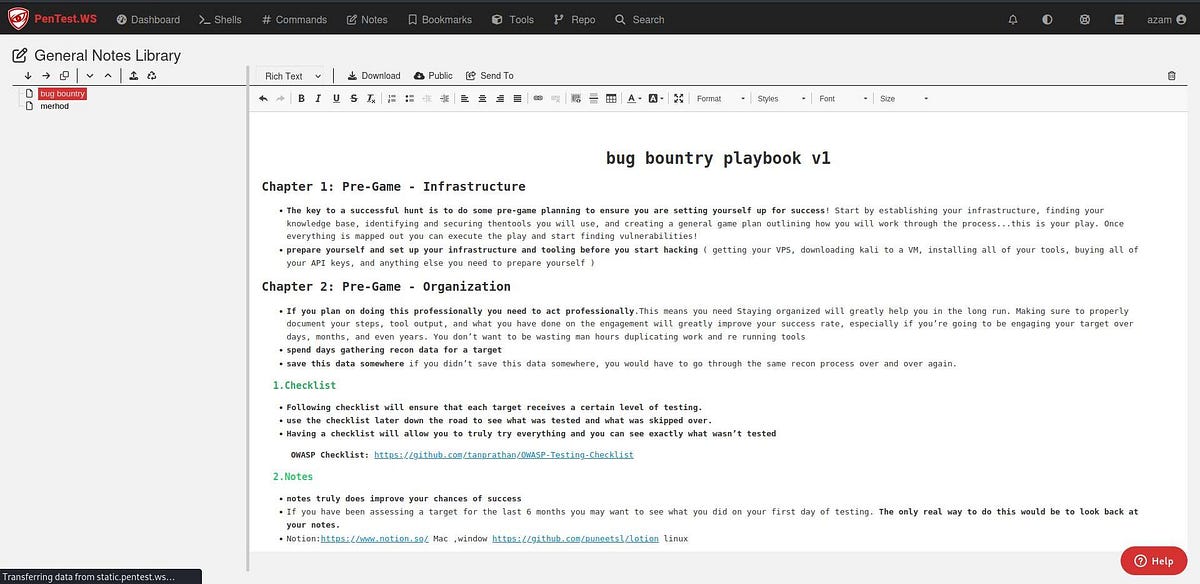The height and width of the screenshot is (584, 1200).
Task: Maximize the editor to fullscreen
Action: [x=678, y=98]
